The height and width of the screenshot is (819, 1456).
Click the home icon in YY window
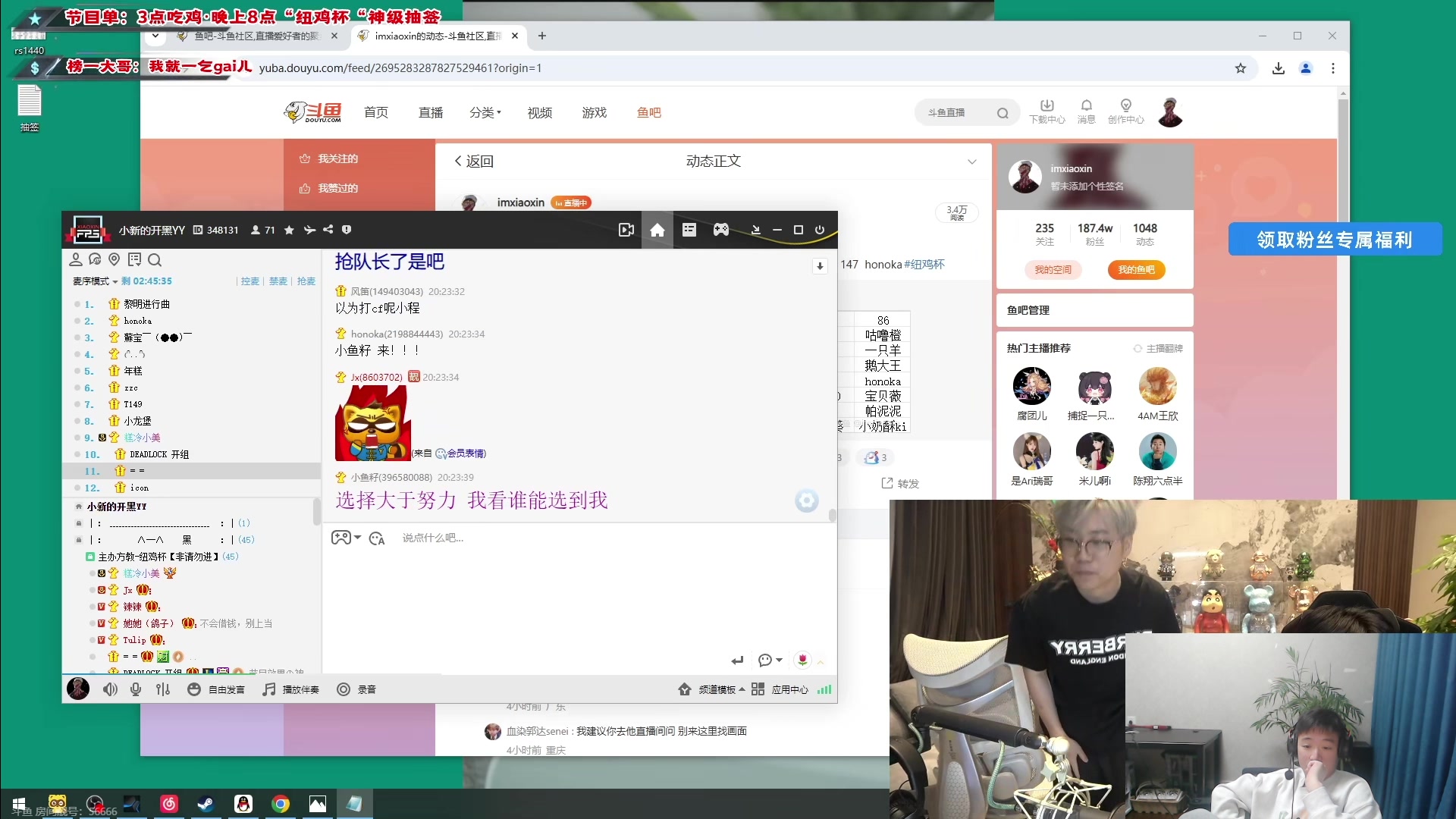point(657,230)
